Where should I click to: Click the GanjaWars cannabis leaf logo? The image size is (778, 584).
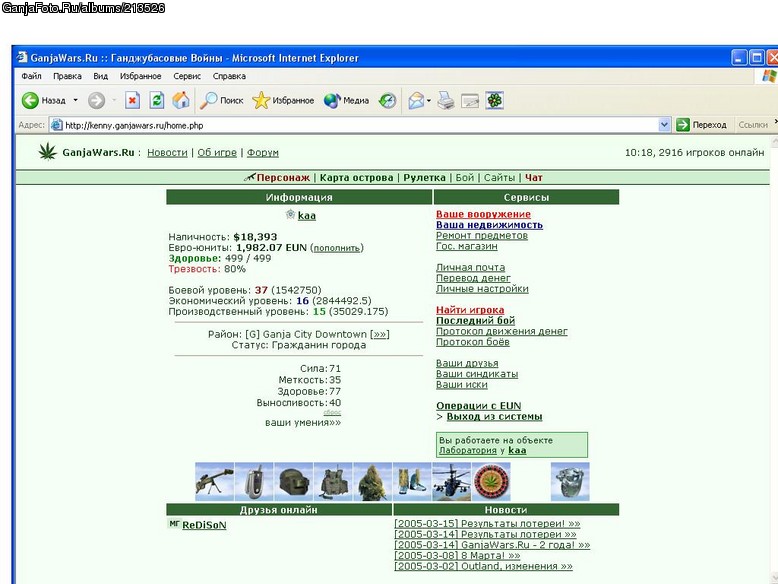[48, 151]
